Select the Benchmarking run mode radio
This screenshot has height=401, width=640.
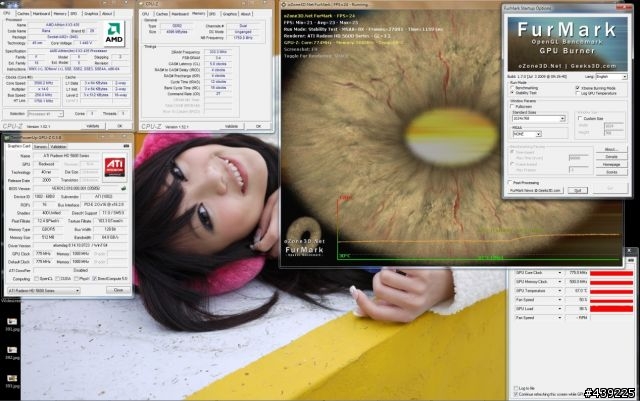(513, 88)
